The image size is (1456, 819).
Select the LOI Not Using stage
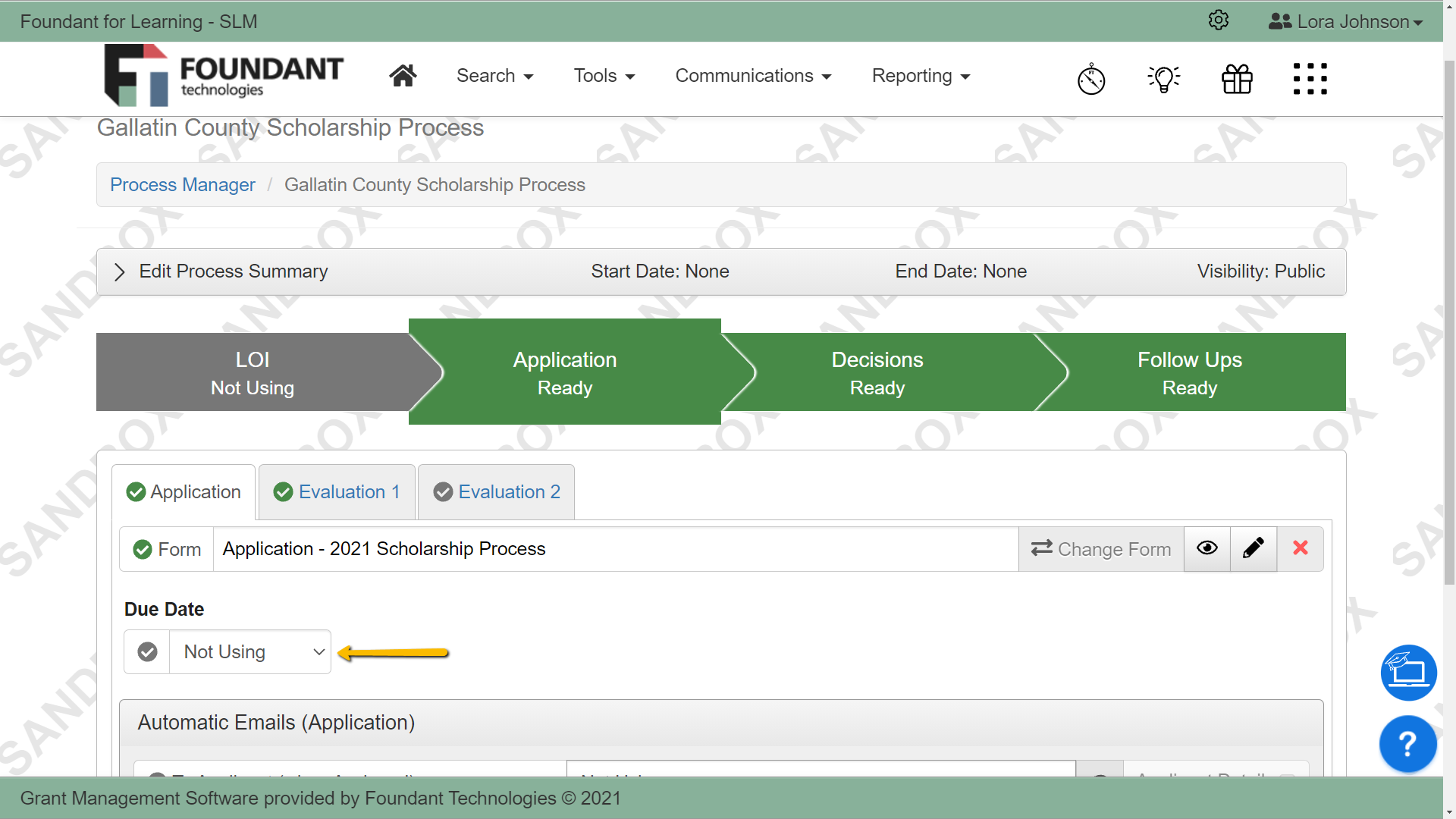click(253, 372)
